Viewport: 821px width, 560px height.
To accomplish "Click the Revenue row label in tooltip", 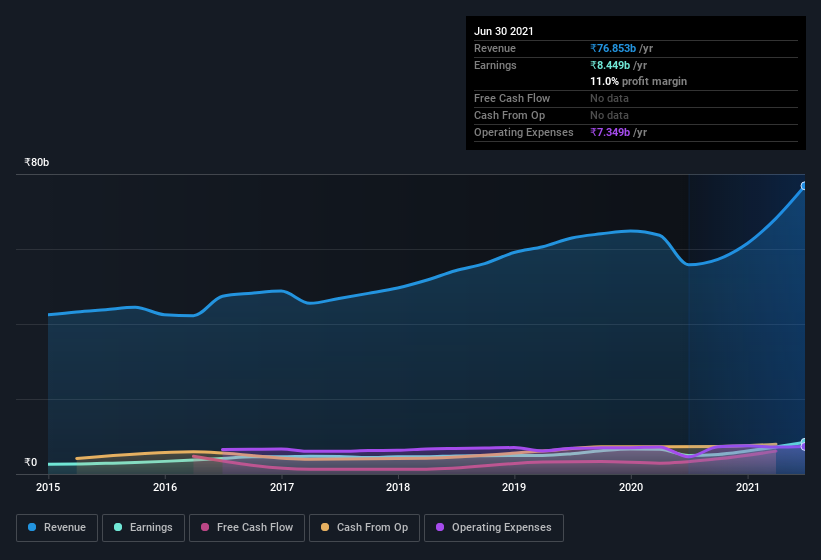I will 495,48.
